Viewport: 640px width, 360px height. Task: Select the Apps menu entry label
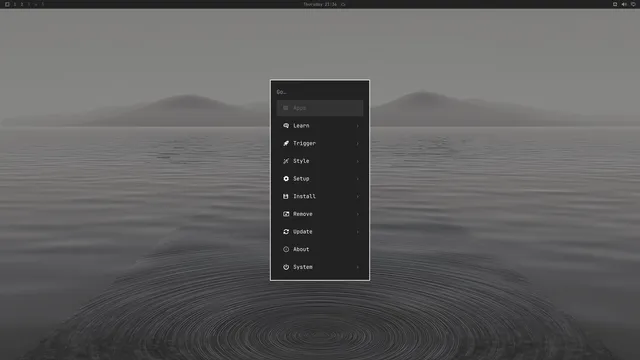tap(299, 108)
